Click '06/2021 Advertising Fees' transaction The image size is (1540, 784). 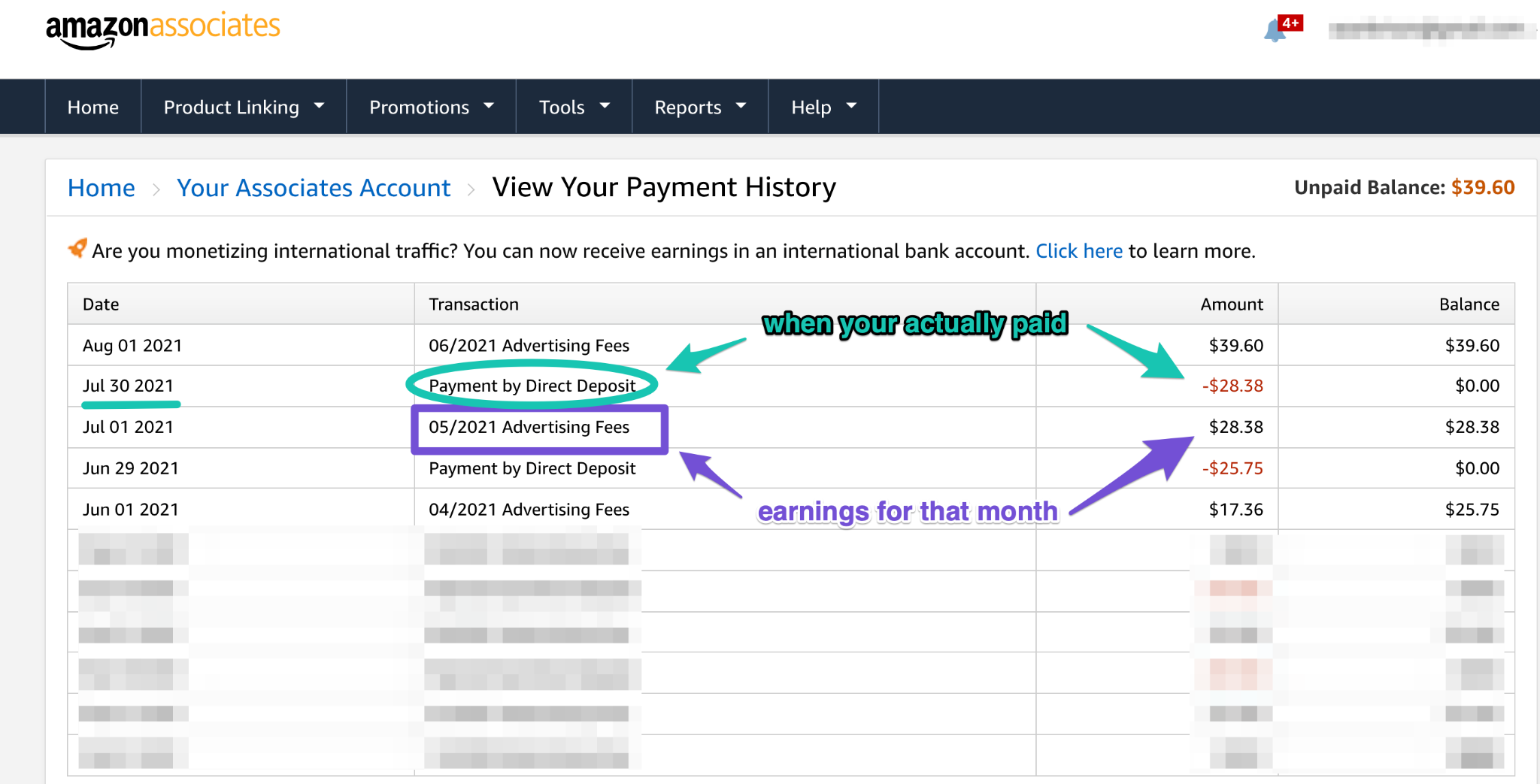coord(529,346)
